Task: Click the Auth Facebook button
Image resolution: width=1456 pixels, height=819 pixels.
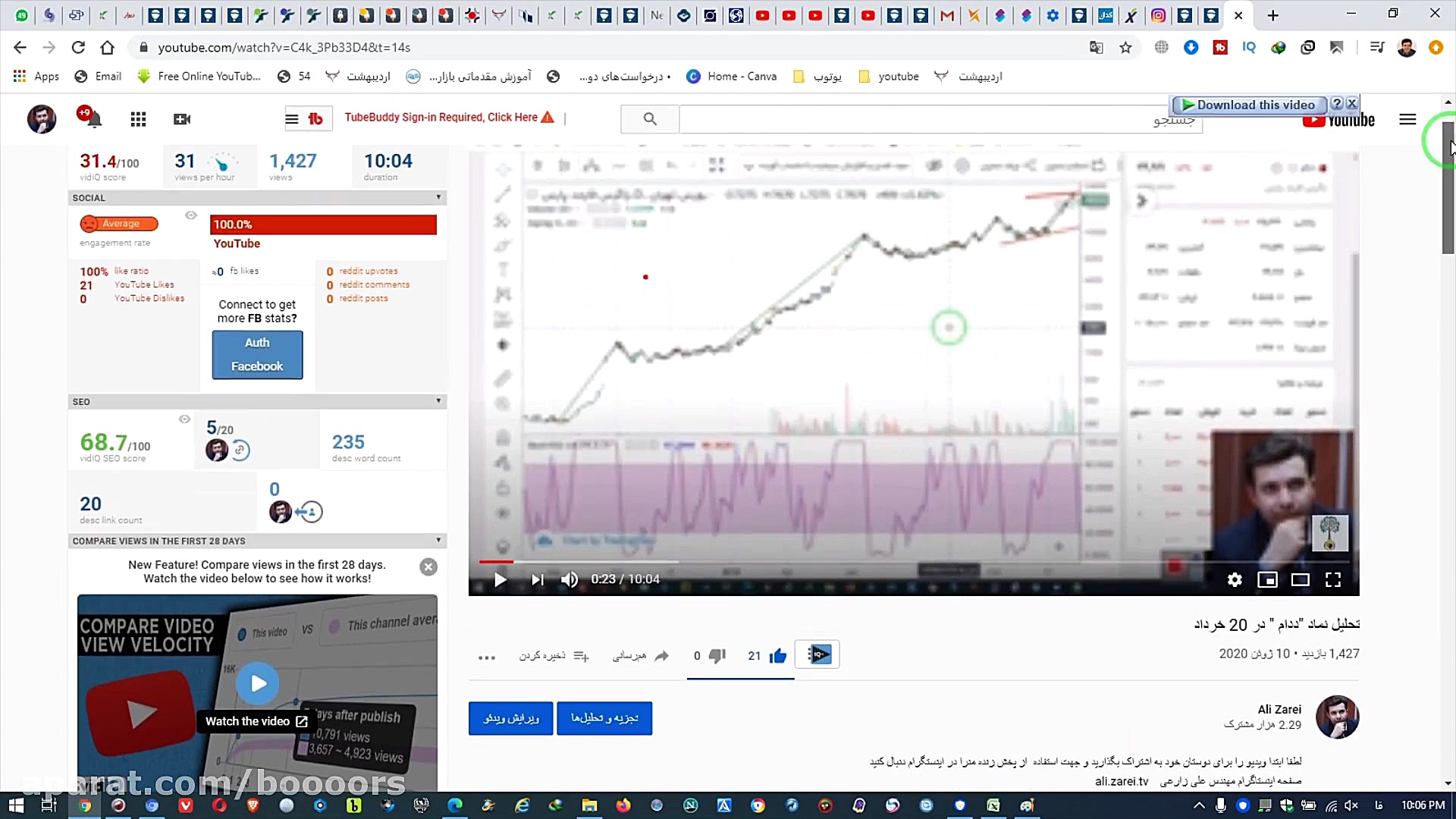Action: coord(257,354)
